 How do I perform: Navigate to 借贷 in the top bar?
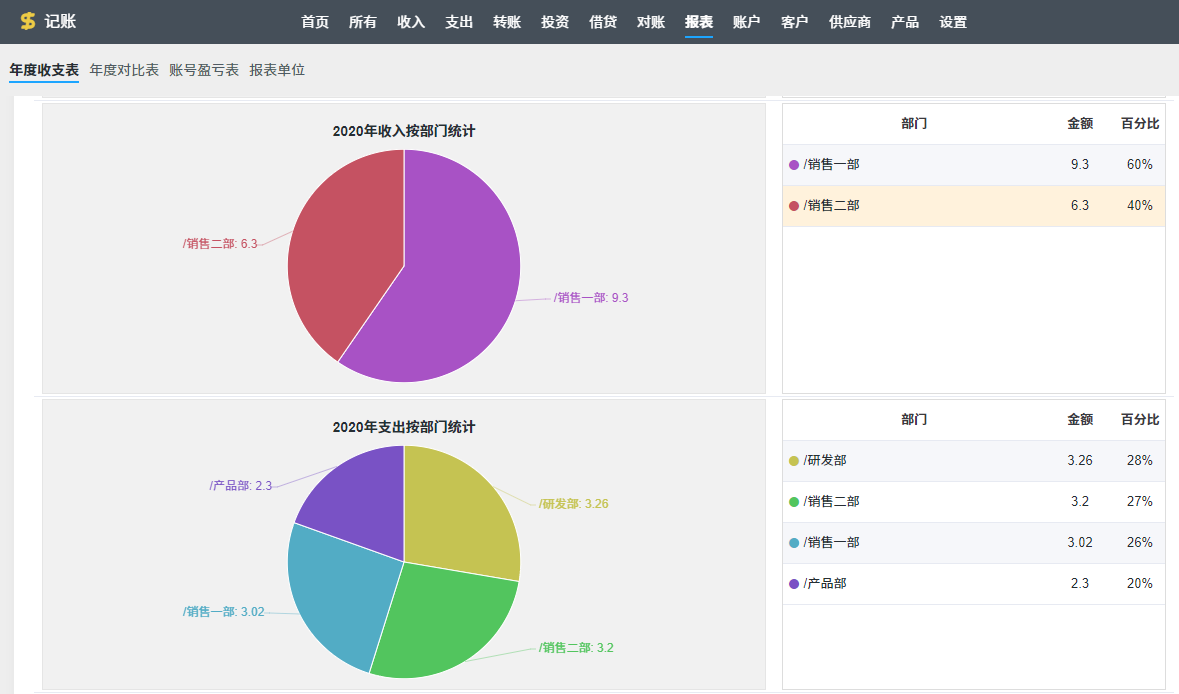point(603,23)
